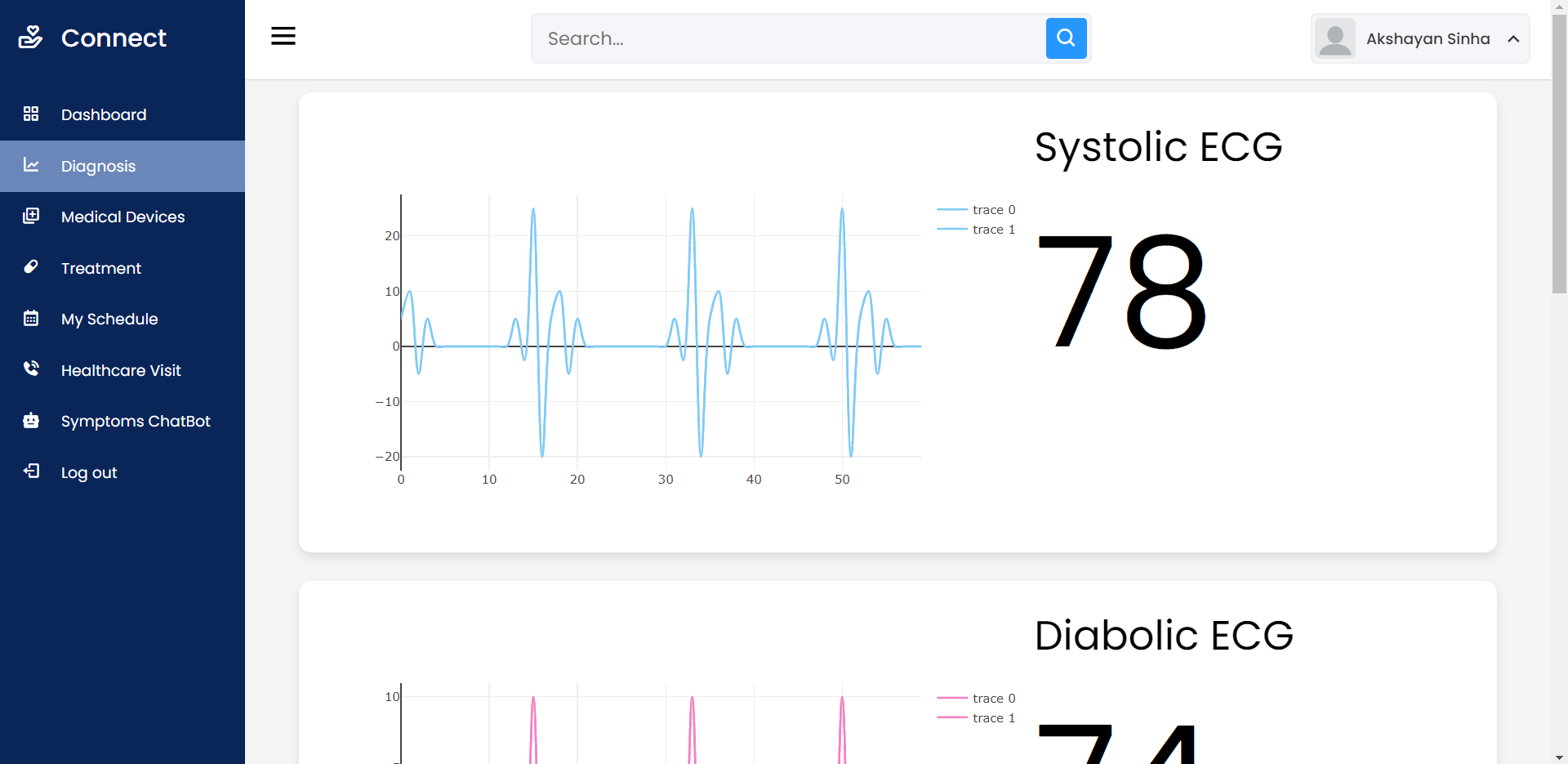Click the Symptoms ChatBot robot icon
This screenshot has width=1568, height=764.
pos(31,420)
